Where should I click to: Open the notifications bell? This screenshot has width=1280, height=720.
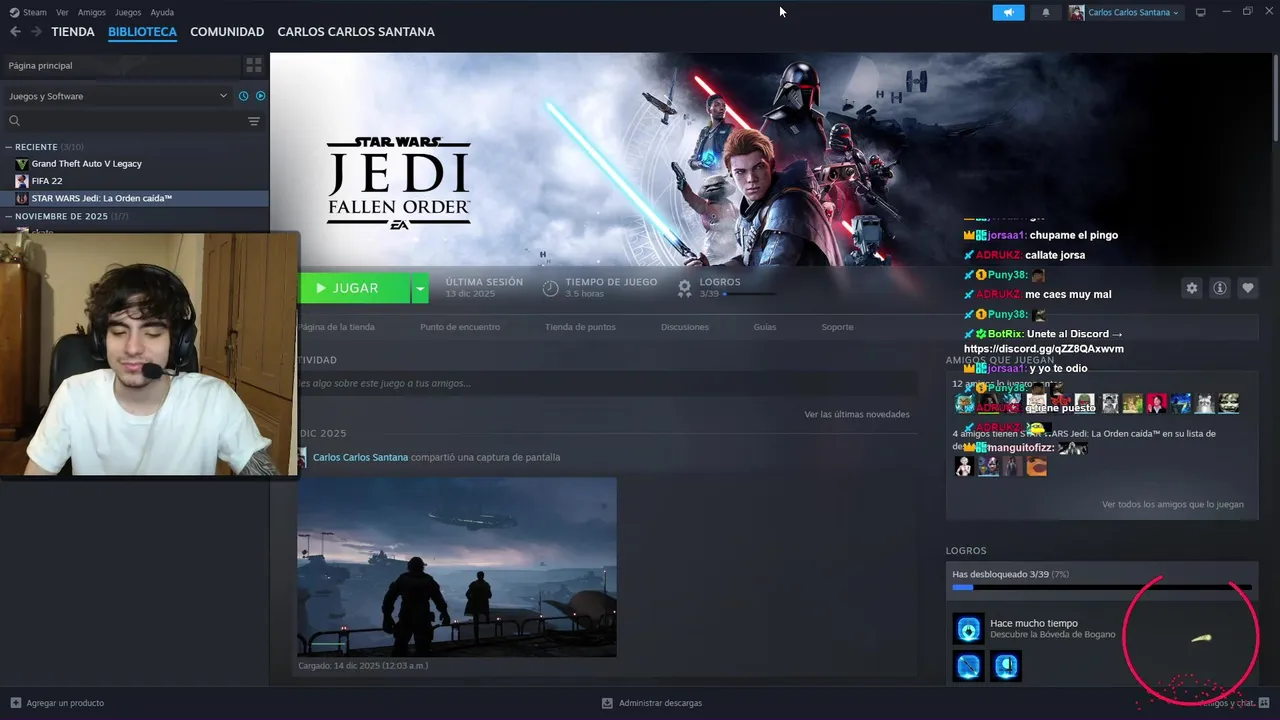[1046, 12]
